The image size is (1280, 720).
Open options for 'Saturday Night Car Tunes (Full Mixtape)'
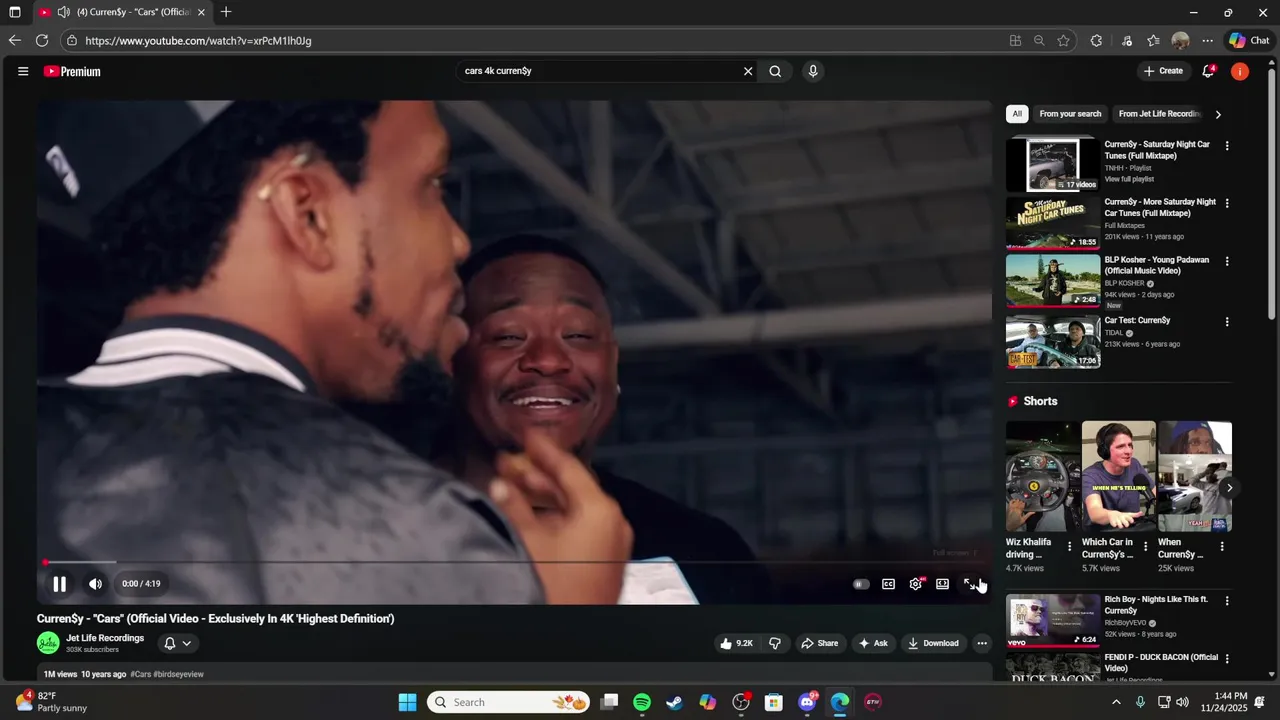(1227, 146)
